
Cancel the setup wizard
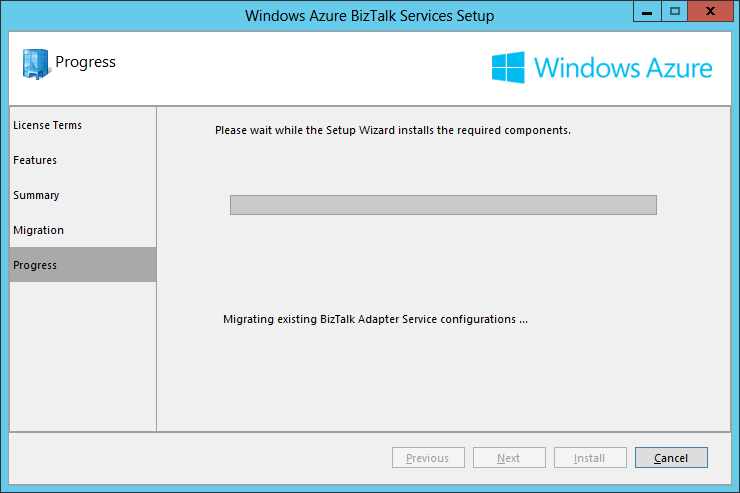click(671, 458)
